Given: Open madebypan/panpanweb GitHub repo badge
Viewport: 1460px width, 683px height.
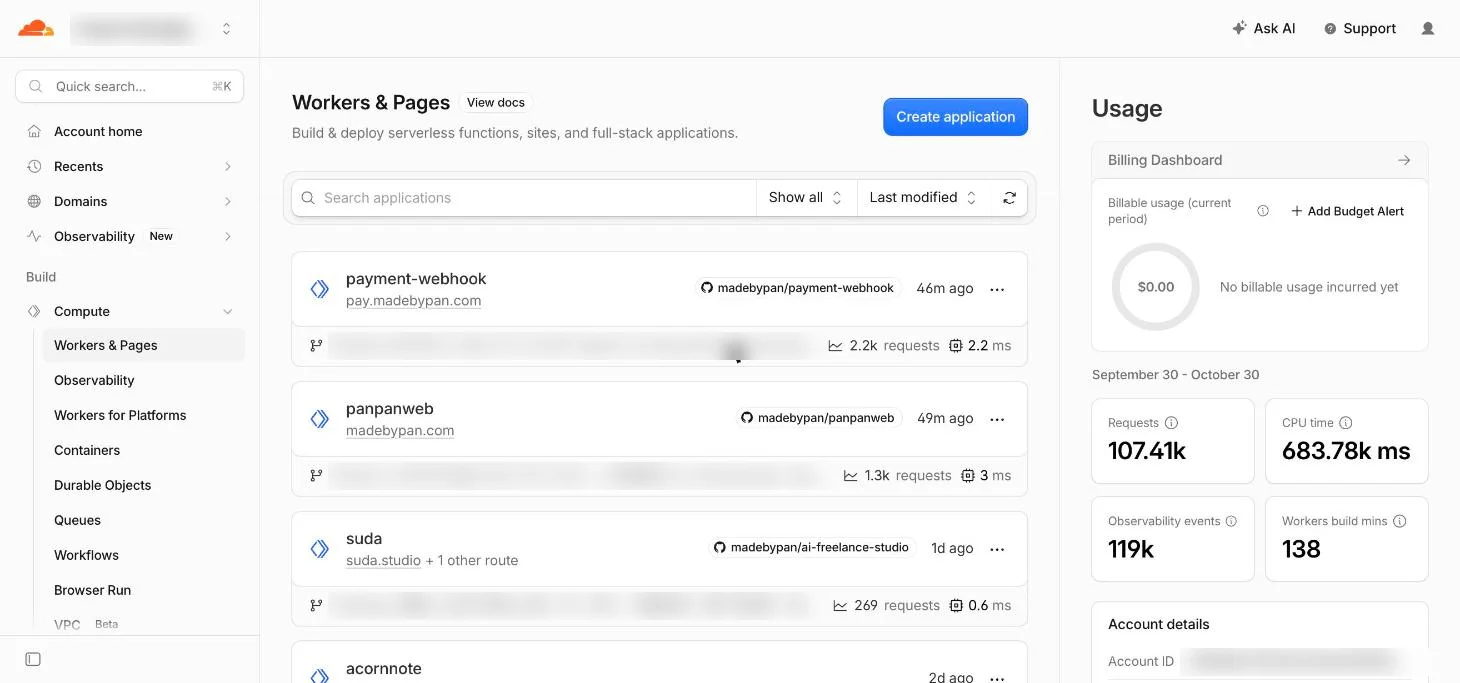Looking at the screenshot, I should pos(818,418).
